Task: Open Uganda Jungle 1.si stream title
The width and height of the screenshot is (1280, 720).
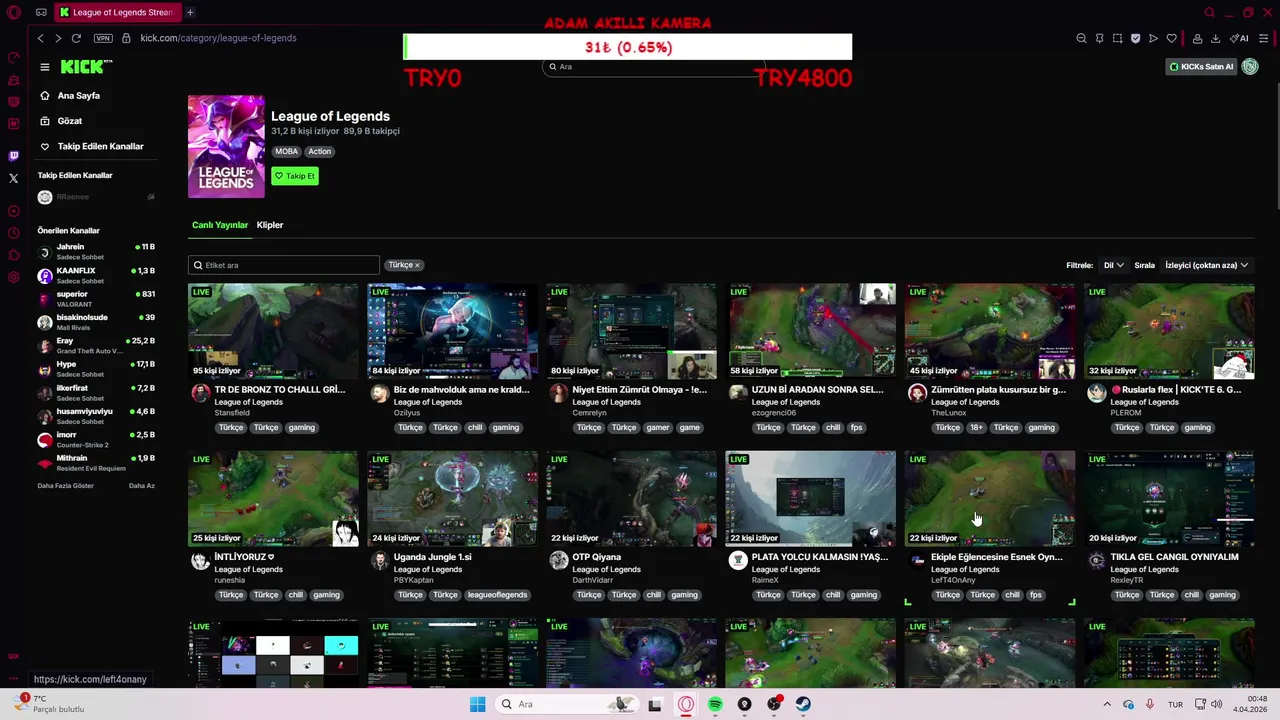Action: (x=432, y=557)
